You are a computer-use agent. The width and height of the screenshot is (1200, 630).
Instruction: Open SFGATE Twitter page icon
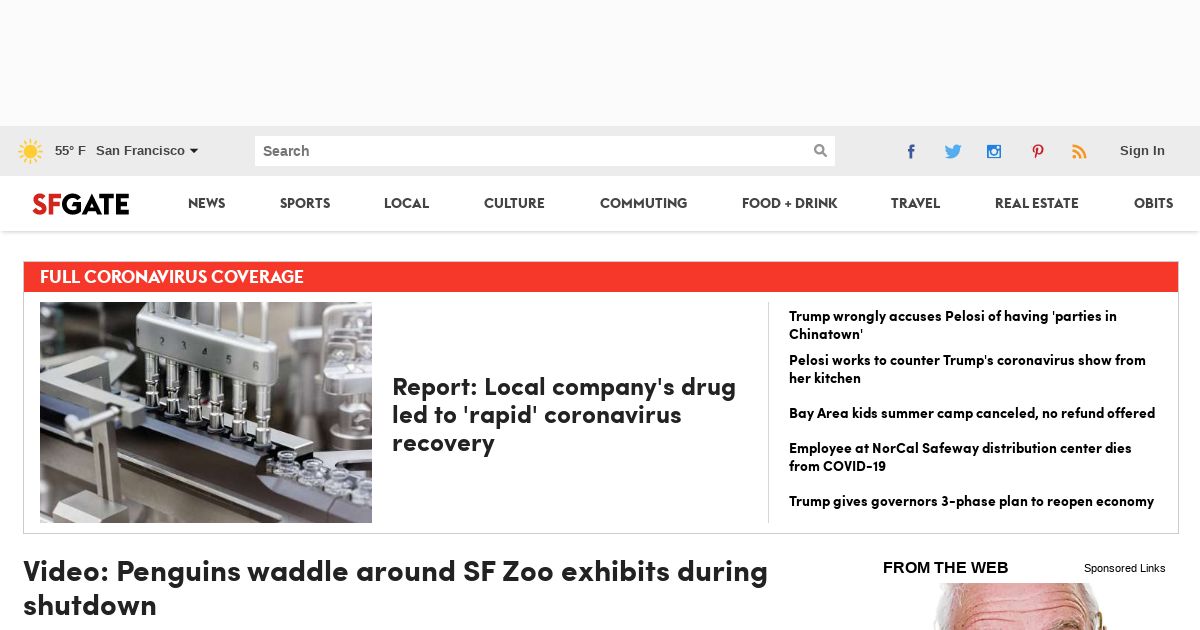[x=953, y=151]
